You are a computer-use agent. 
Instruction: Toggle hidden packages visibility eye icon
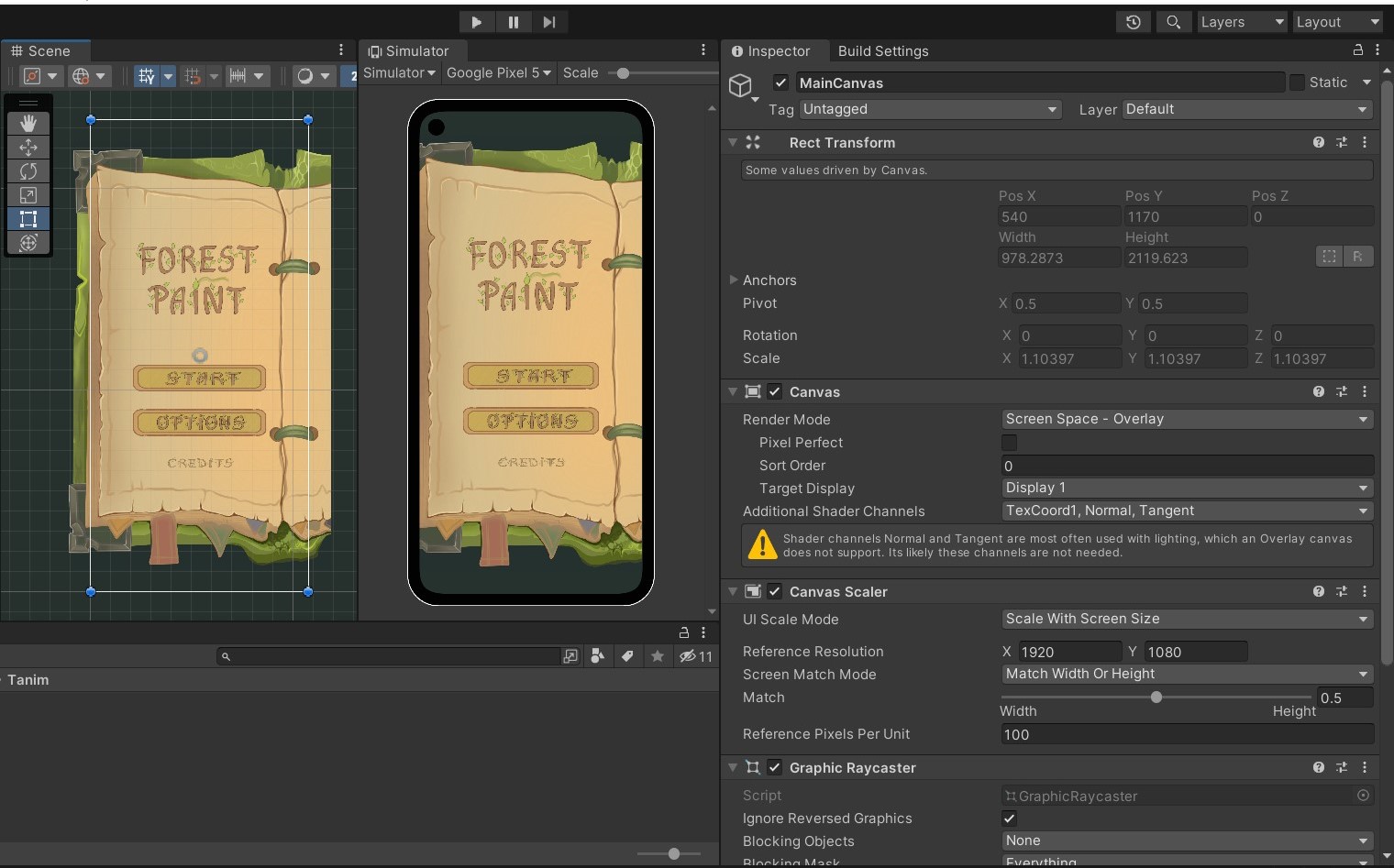[695, 656]
